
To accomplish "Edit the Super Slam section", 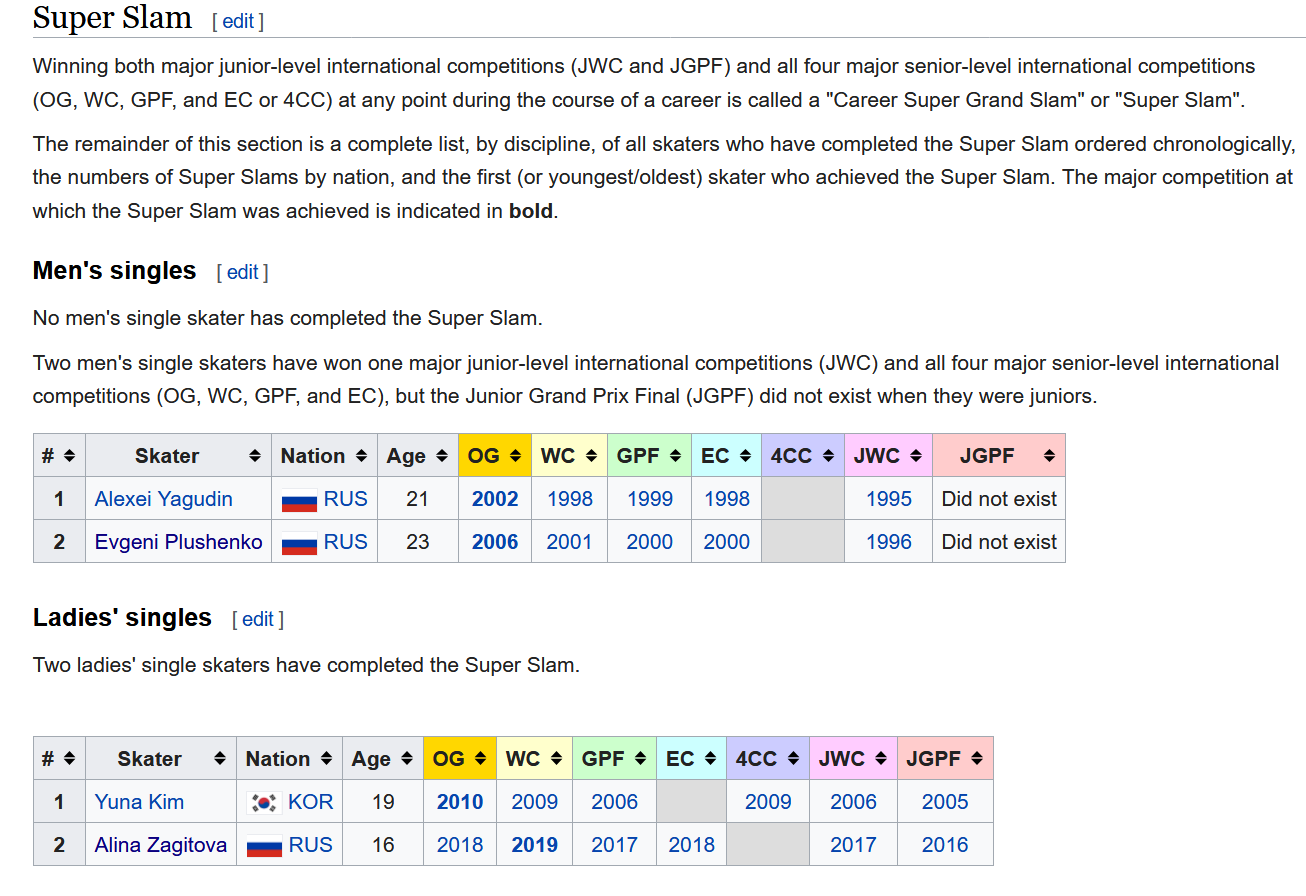I will (x=238, y=21).
